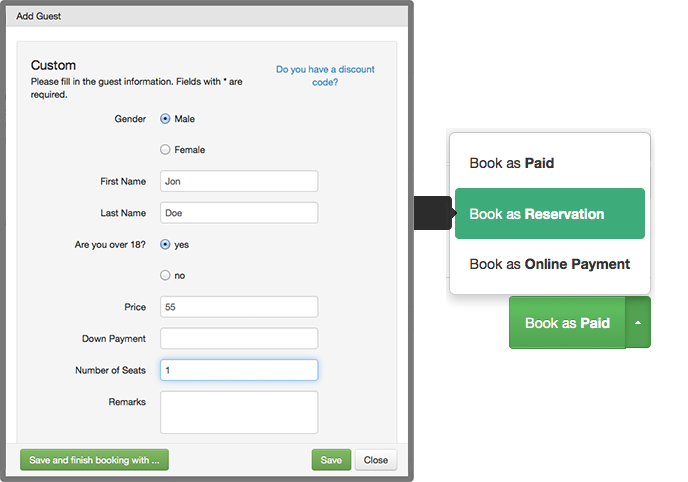Choose no for over 18
This screenshot has width=688, height=482.
pos(165,275)
